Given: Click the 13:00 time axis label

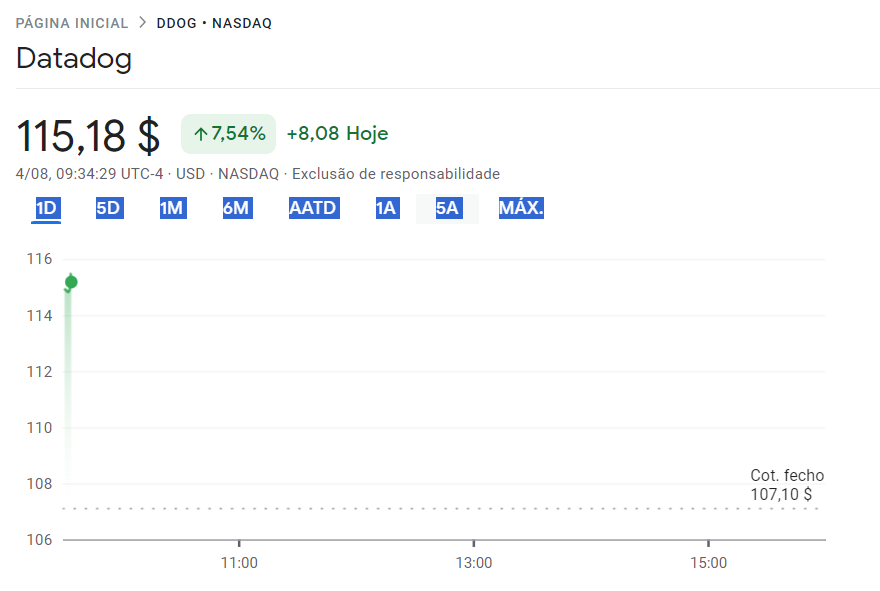Looking at the screenshot, I should coord(474,563).
